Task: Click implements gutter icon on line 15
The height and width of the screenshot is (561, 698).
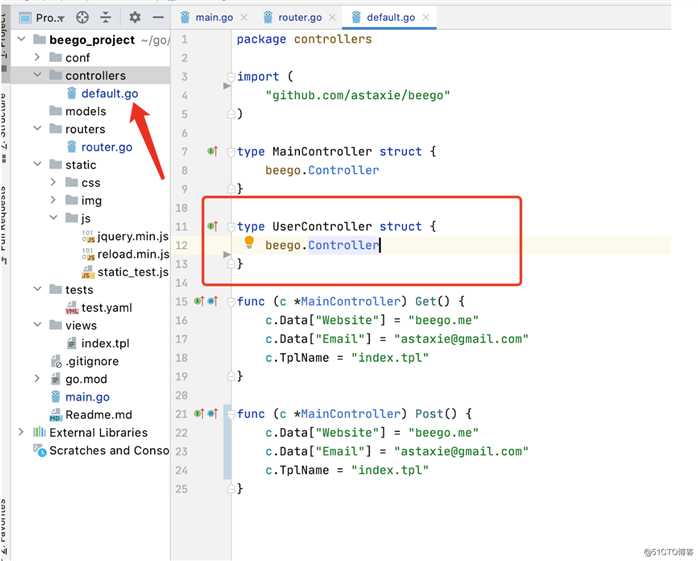Action: coord(199,301)
